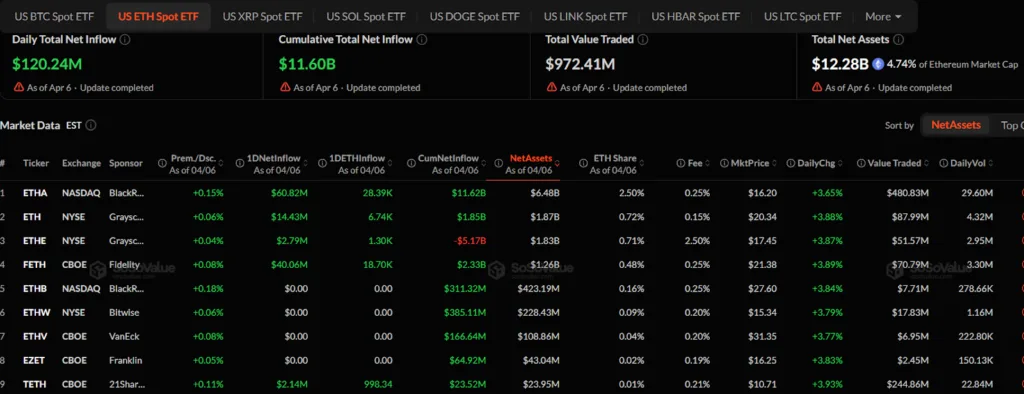This screenshot has height=394, width=1024.
Task: Click the warning triangle under Total Value Traded
Action: (x=552, y=87)
